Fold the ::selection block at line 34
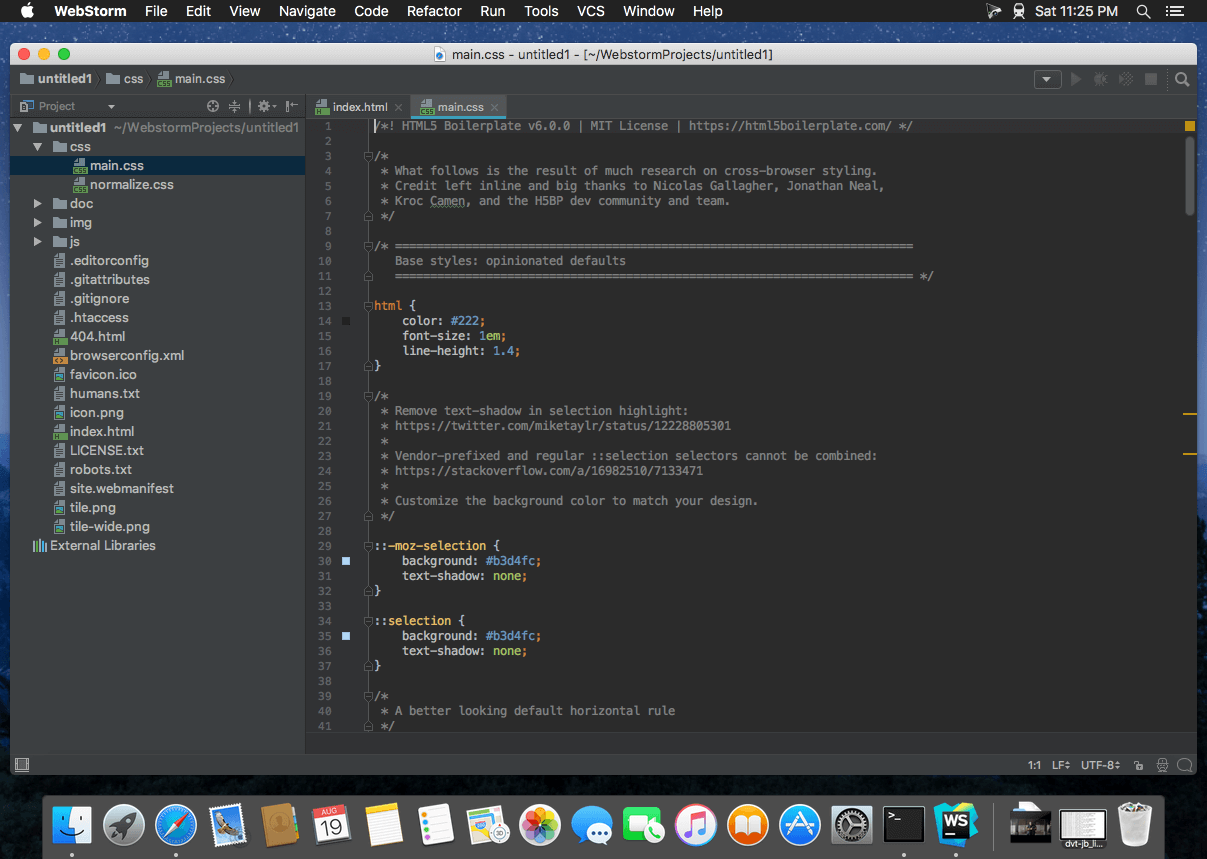Image resolution: width=1207 pixels, height=859 pixels. pyautogui.click(x=368, y=621)
